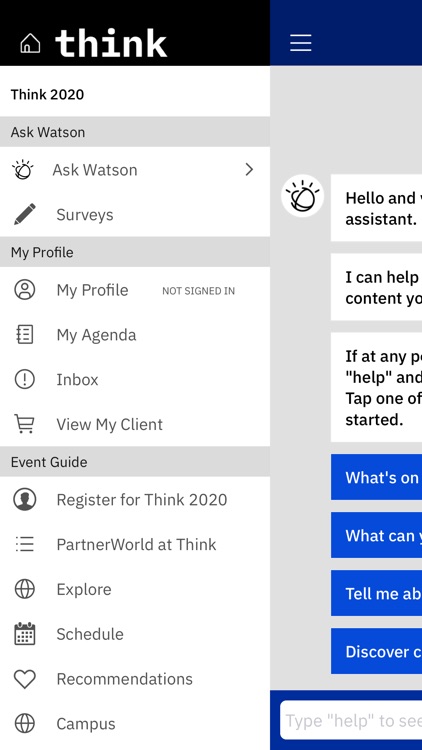Image resolution: width=422 pixels, height=750 pixels.
Task: Click the notebook icon for My Agenda
Action: tap(24, 335)
